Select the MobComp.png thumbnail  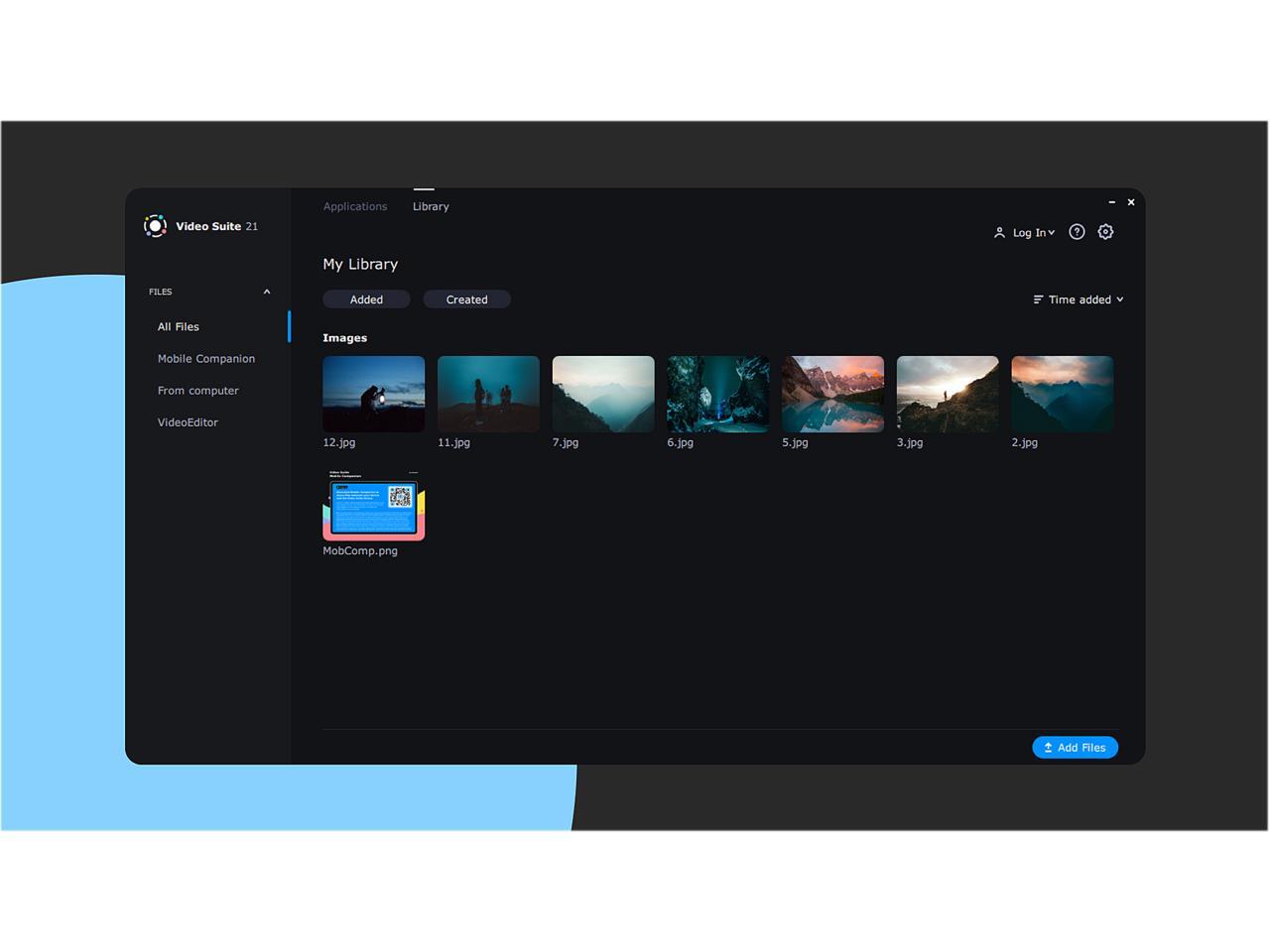tap(374, 505)
